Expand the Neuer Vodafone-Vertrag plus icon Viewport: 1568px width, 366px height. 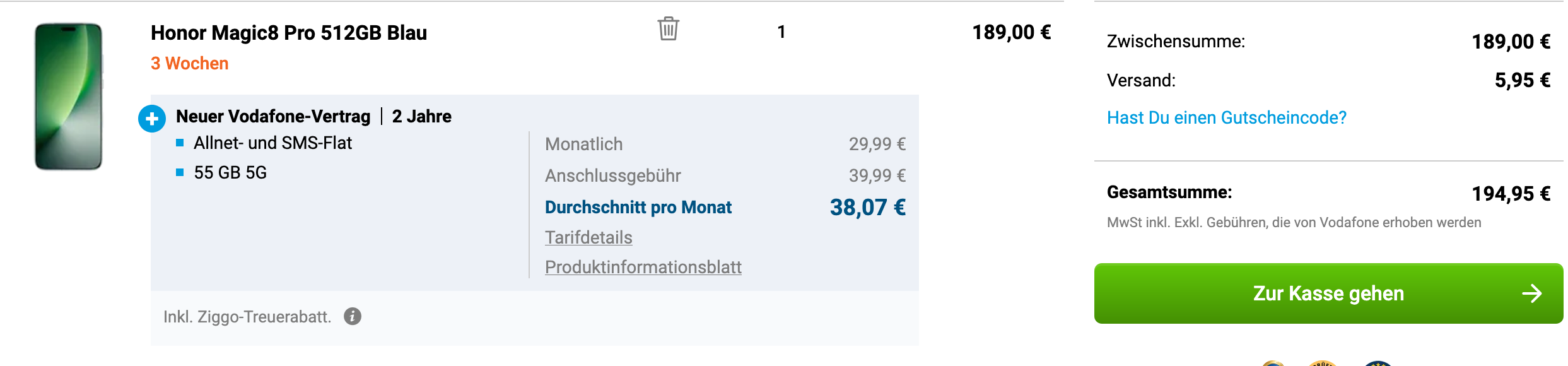(x=152, y=119)
